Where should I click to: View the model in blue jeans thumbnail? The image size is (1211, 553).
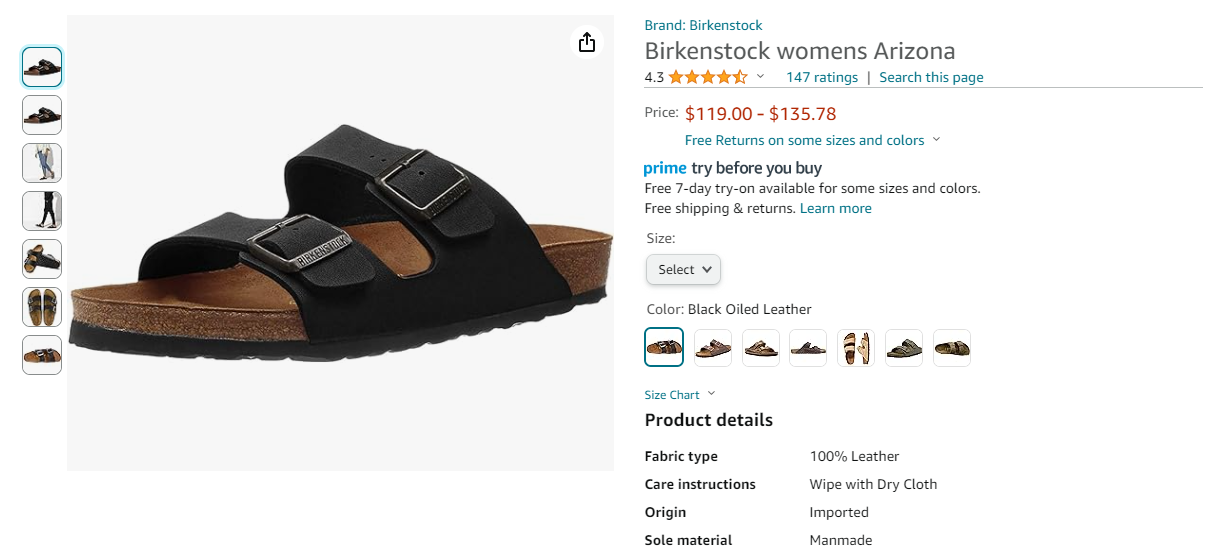[42, 163]
